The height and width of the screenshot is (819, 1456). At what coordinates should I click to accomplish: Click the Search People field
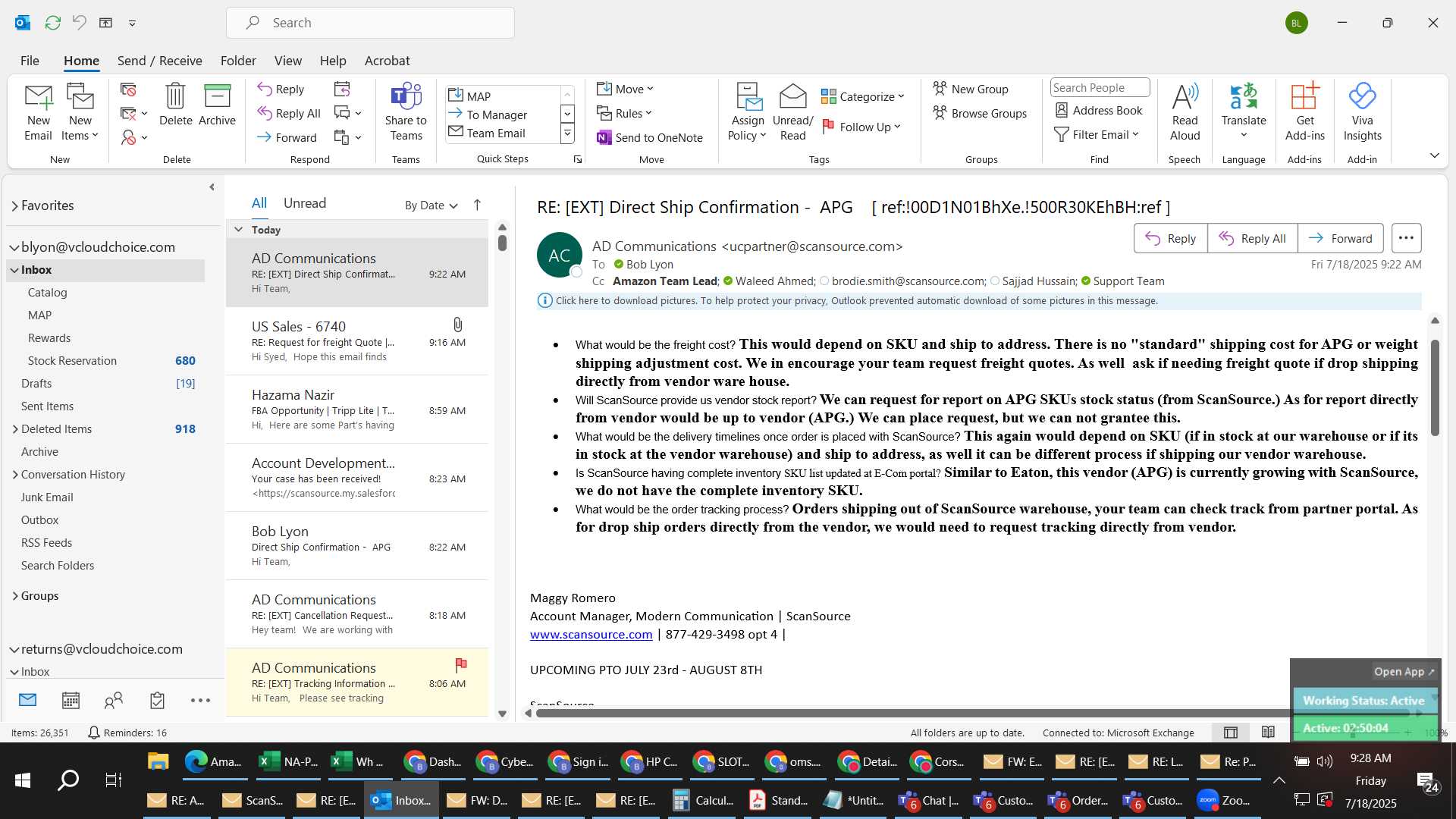tap(1100, 88)
